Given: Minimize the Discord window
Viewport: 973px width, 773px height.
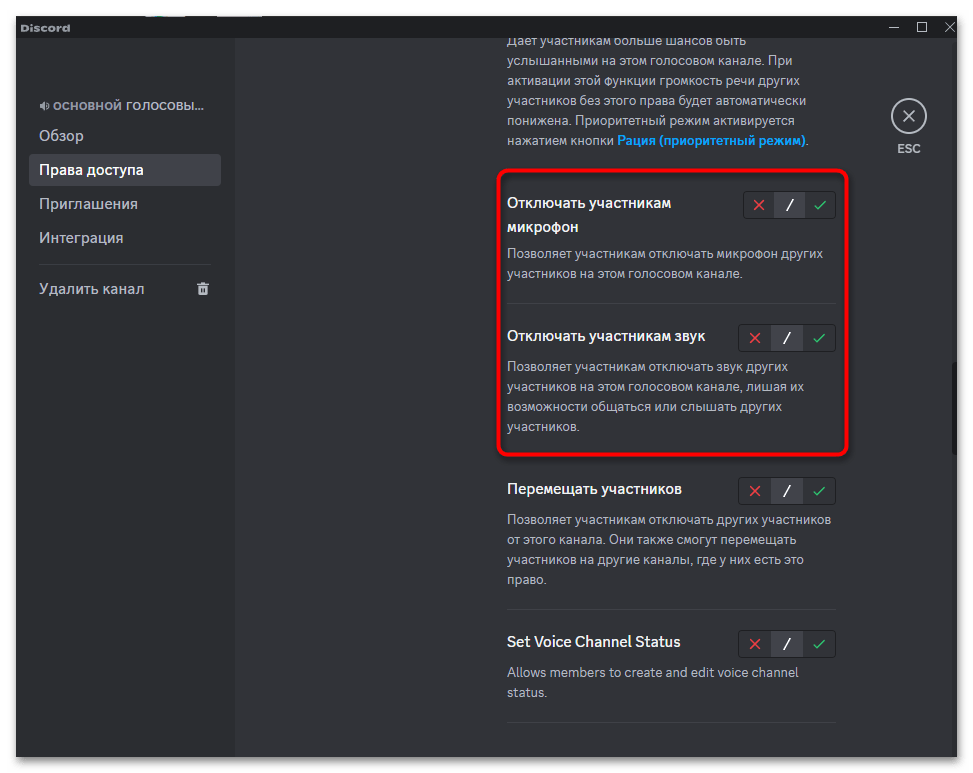Looking at the screenshot, I should [894, 27].
